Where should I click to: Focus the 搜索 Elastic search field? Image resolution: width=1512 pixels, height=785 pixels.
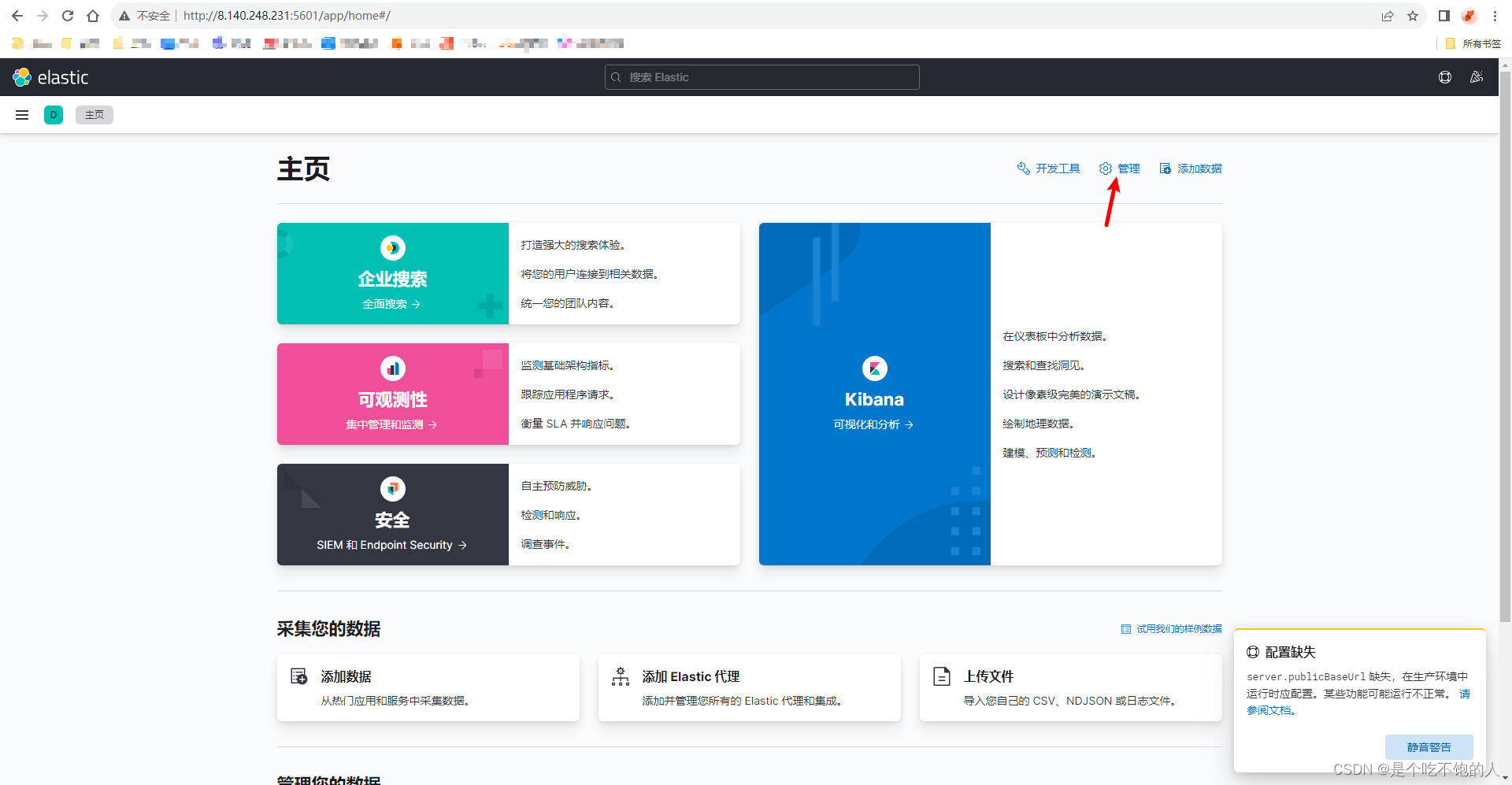point(762,77)
